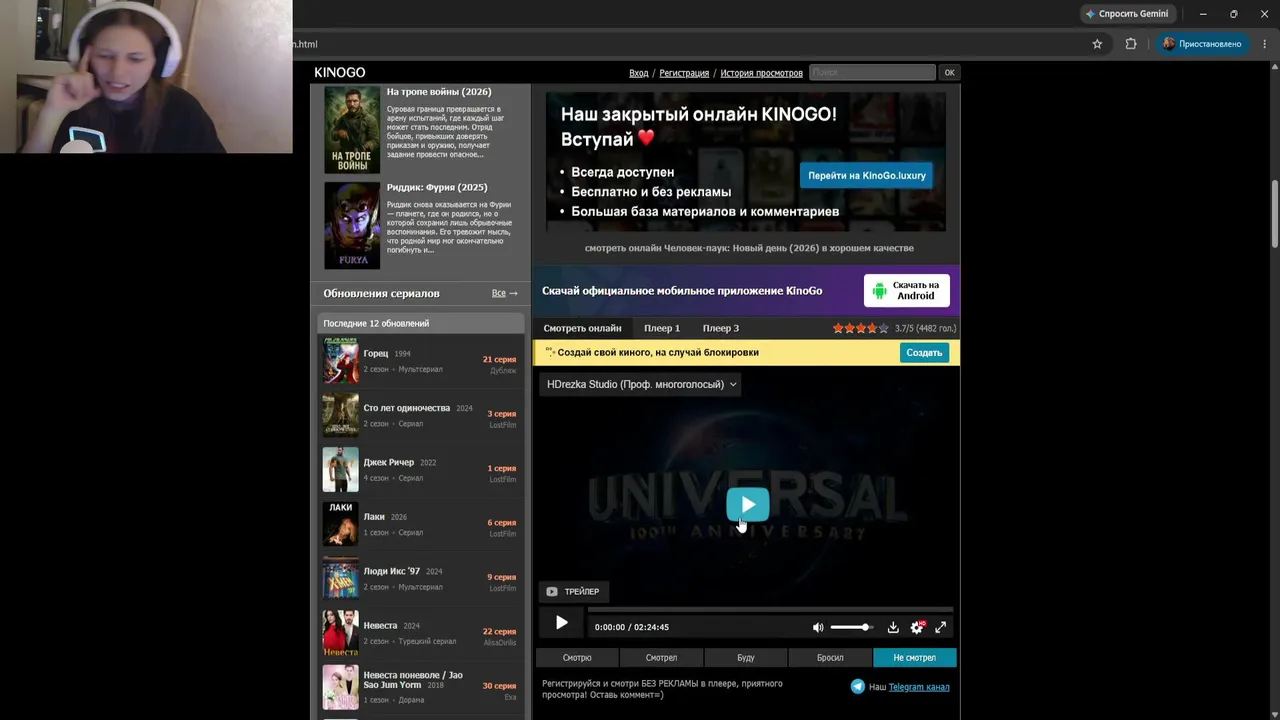Screen dimensions: 1280x720
Task: Click the volume slider in the player
Action: [851, 627]
